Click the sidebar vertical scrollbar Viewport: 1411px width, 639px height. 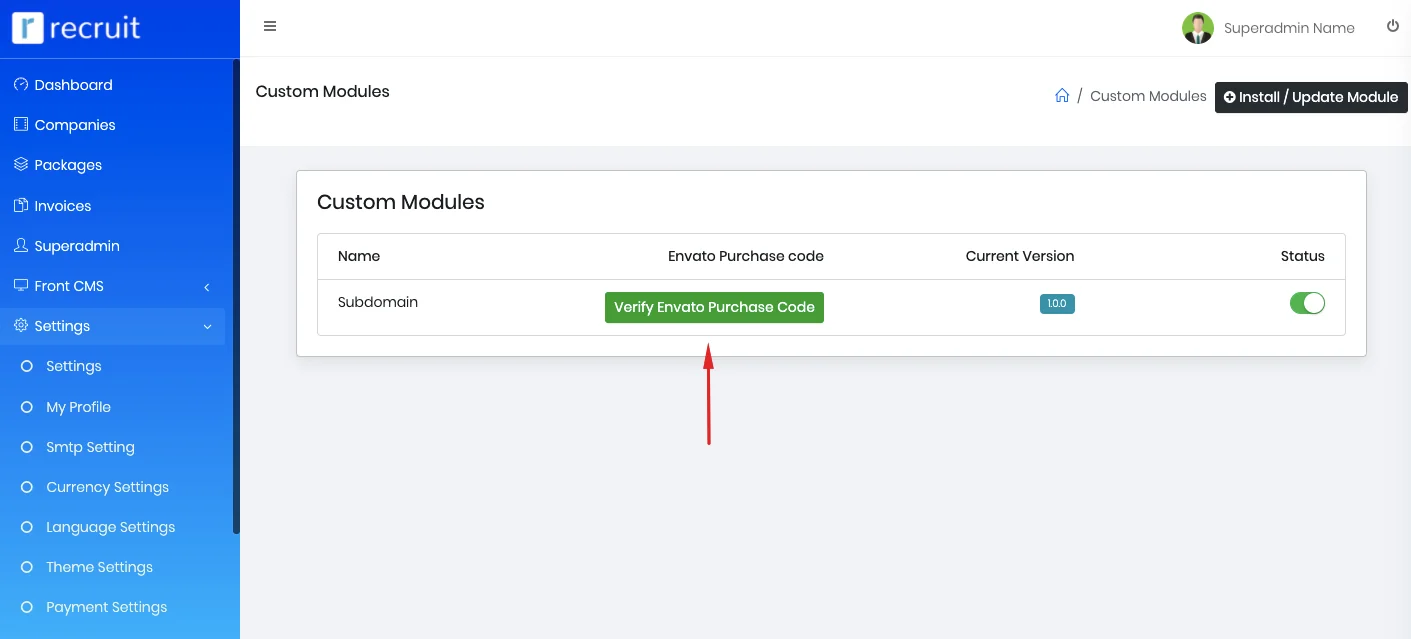pyautogui.click(x=236, y=300)
